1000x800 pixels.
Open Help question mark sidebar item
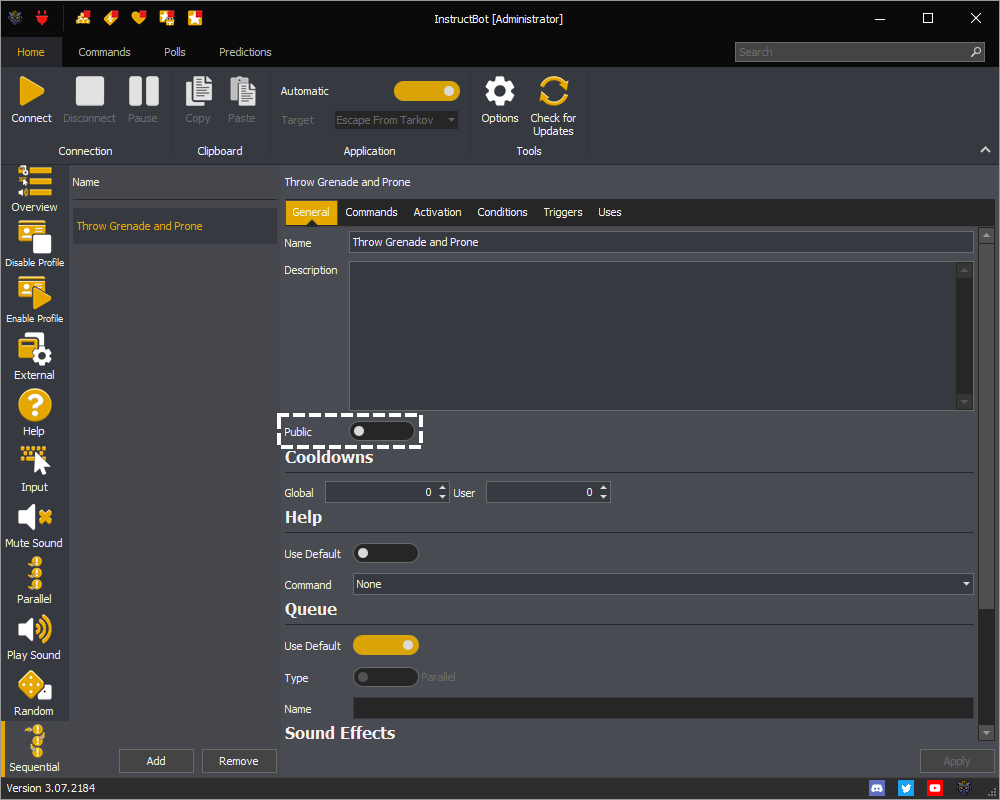tap(34, 413)
